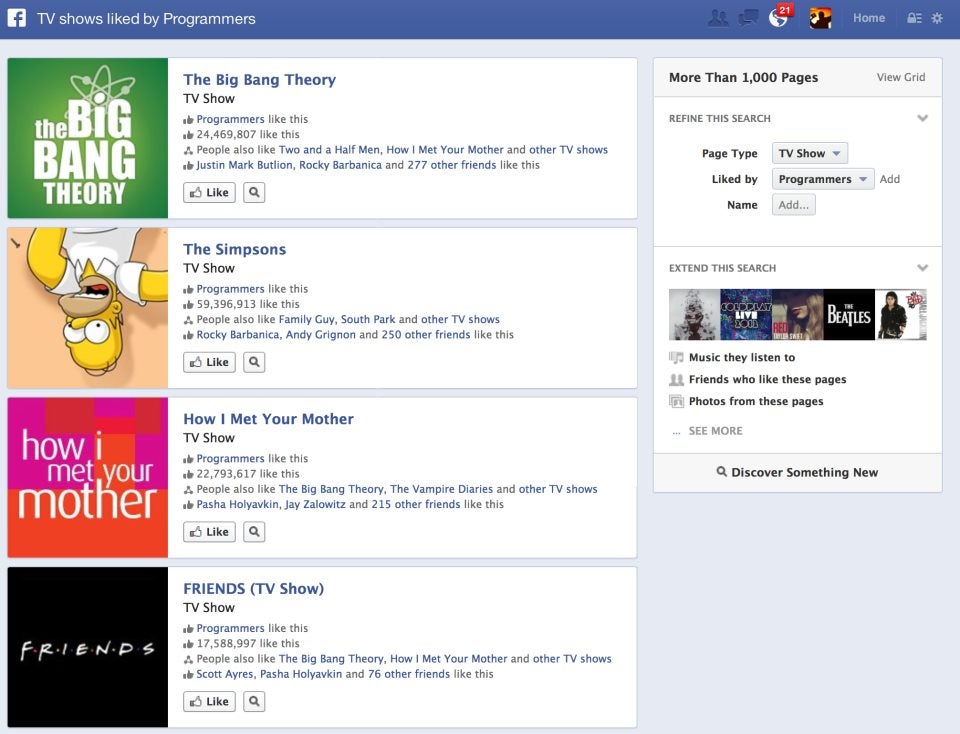Click Coldplay Live 2012 album thumbnail
Viewport: 960px width, 734px height.
tap(746, 315)
